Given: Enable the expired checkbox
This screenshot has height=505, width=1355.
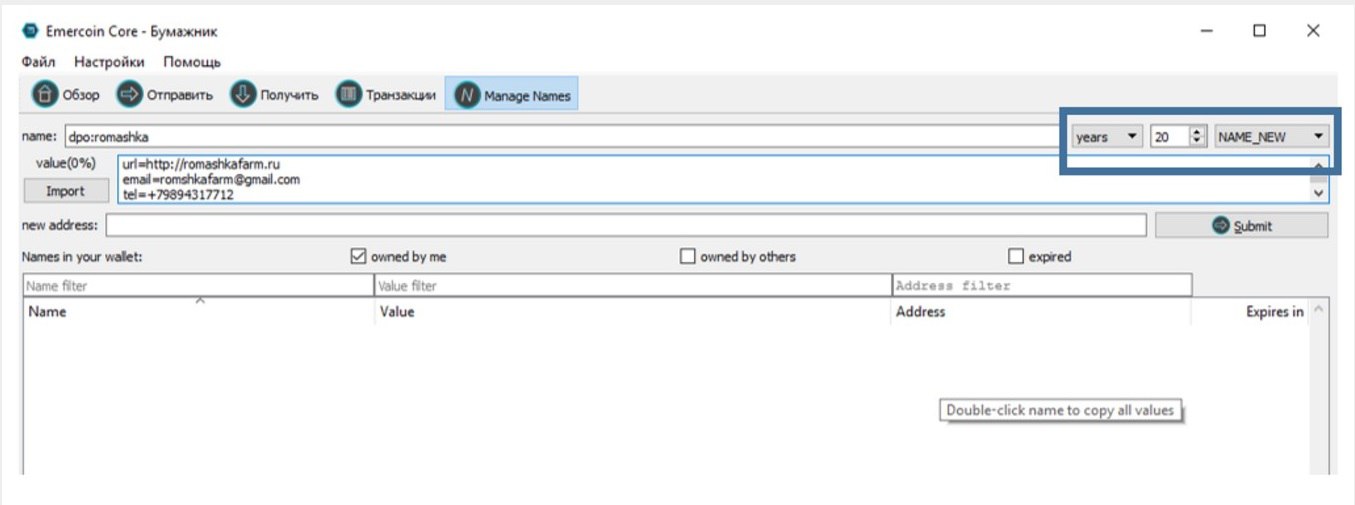Looking at the screenshot, I should pos(1016,257).
